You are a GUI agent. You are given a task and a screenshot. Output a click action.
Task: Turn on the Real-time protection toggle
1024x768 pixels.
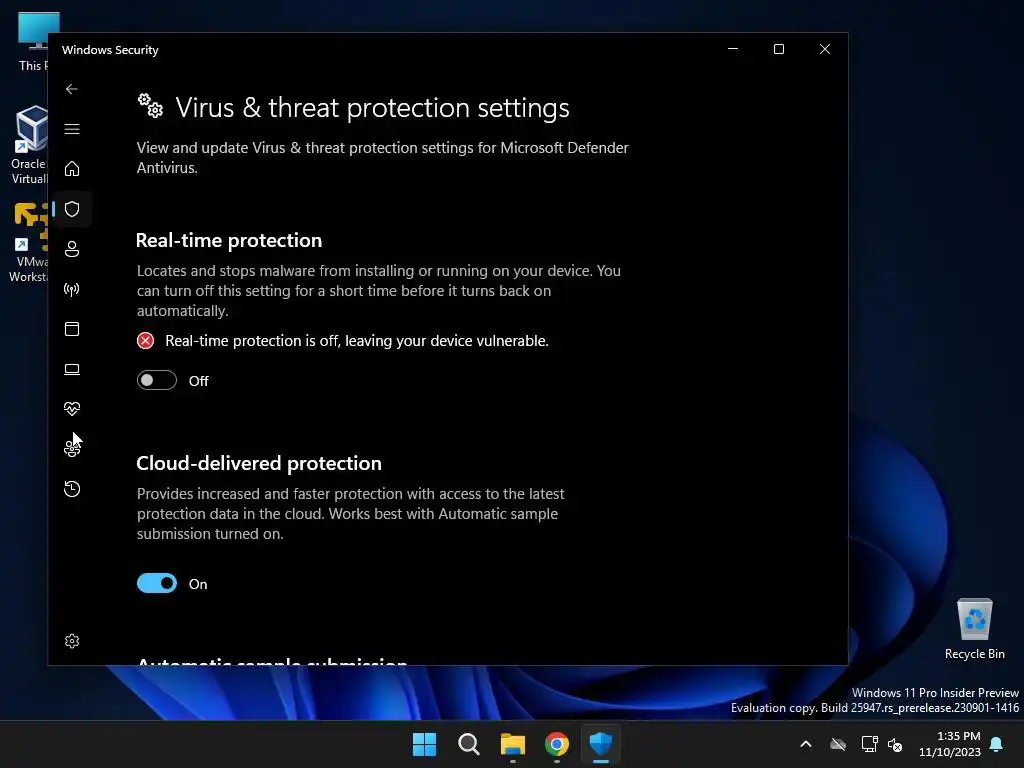[157, 380]
